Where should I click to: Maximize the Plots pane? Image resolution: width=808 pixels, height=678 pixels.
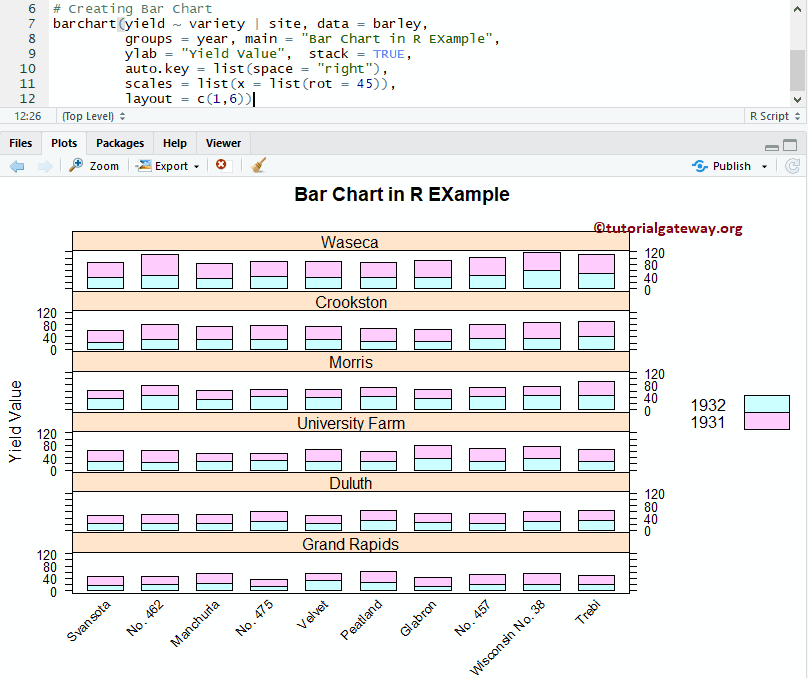click(788, 146)
